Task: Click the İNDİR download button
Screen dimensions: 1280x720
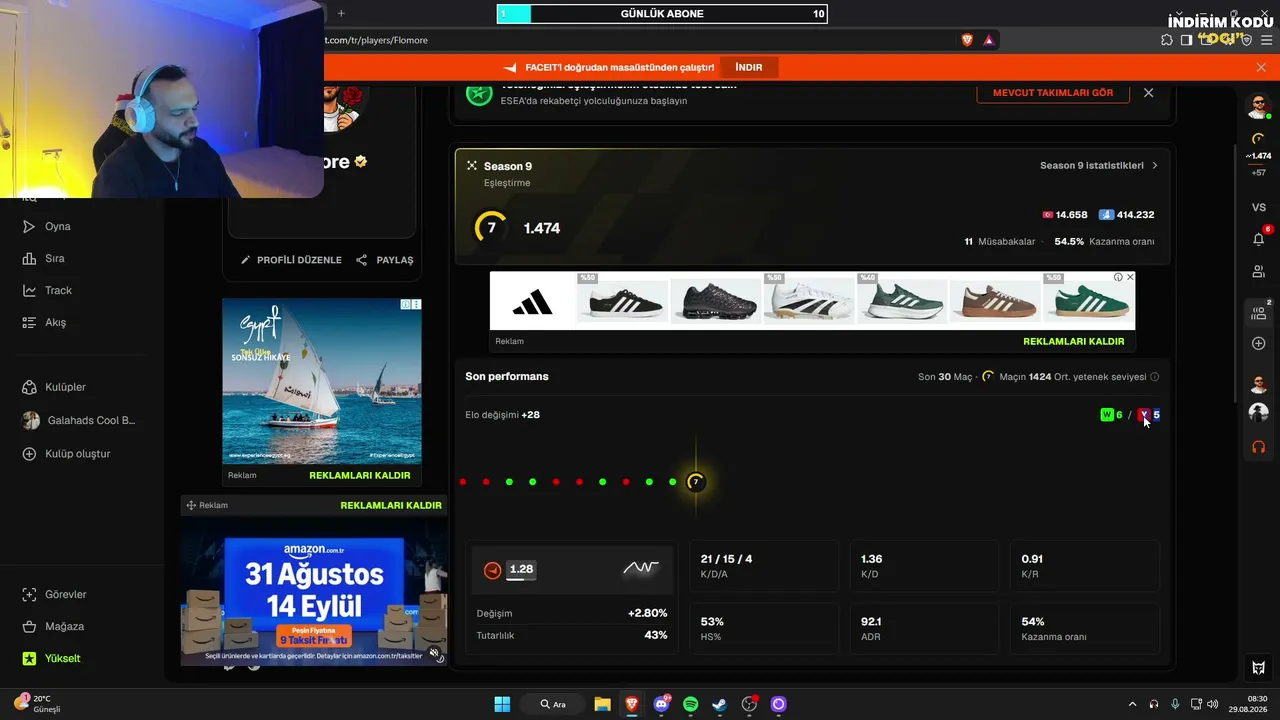Action: pyautogui.click(x=749, y=67)
